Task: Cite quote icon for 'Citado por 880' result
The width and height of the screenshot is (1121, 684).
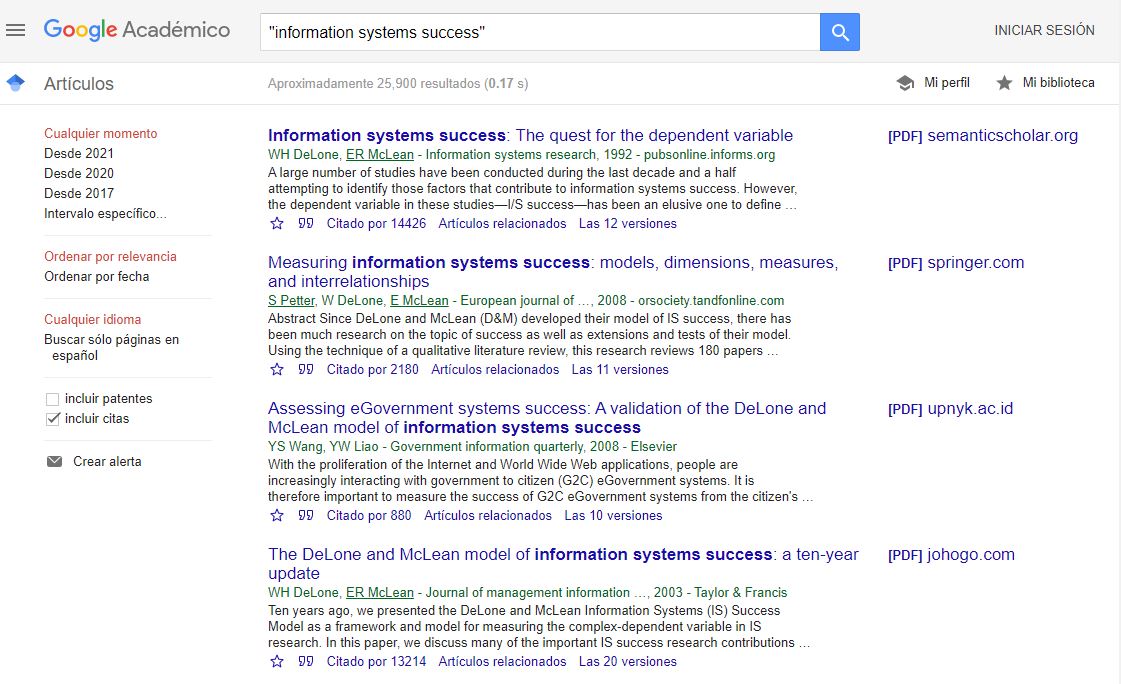Action: click(306, 515)
